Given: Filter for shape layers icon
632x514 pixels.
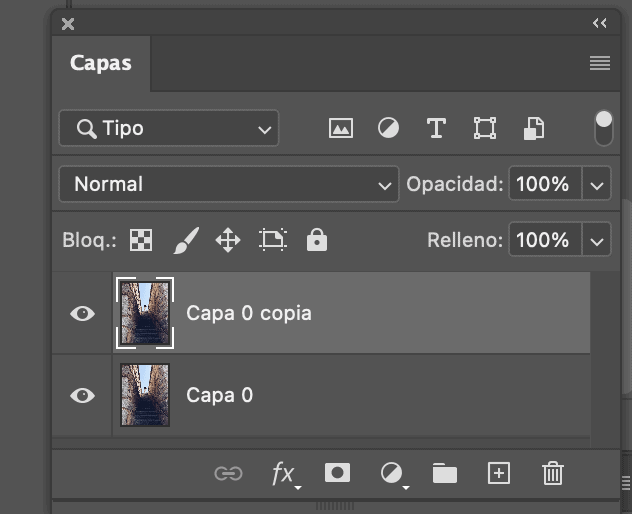Looking at the screenshot, I should [x=484, y=128].
